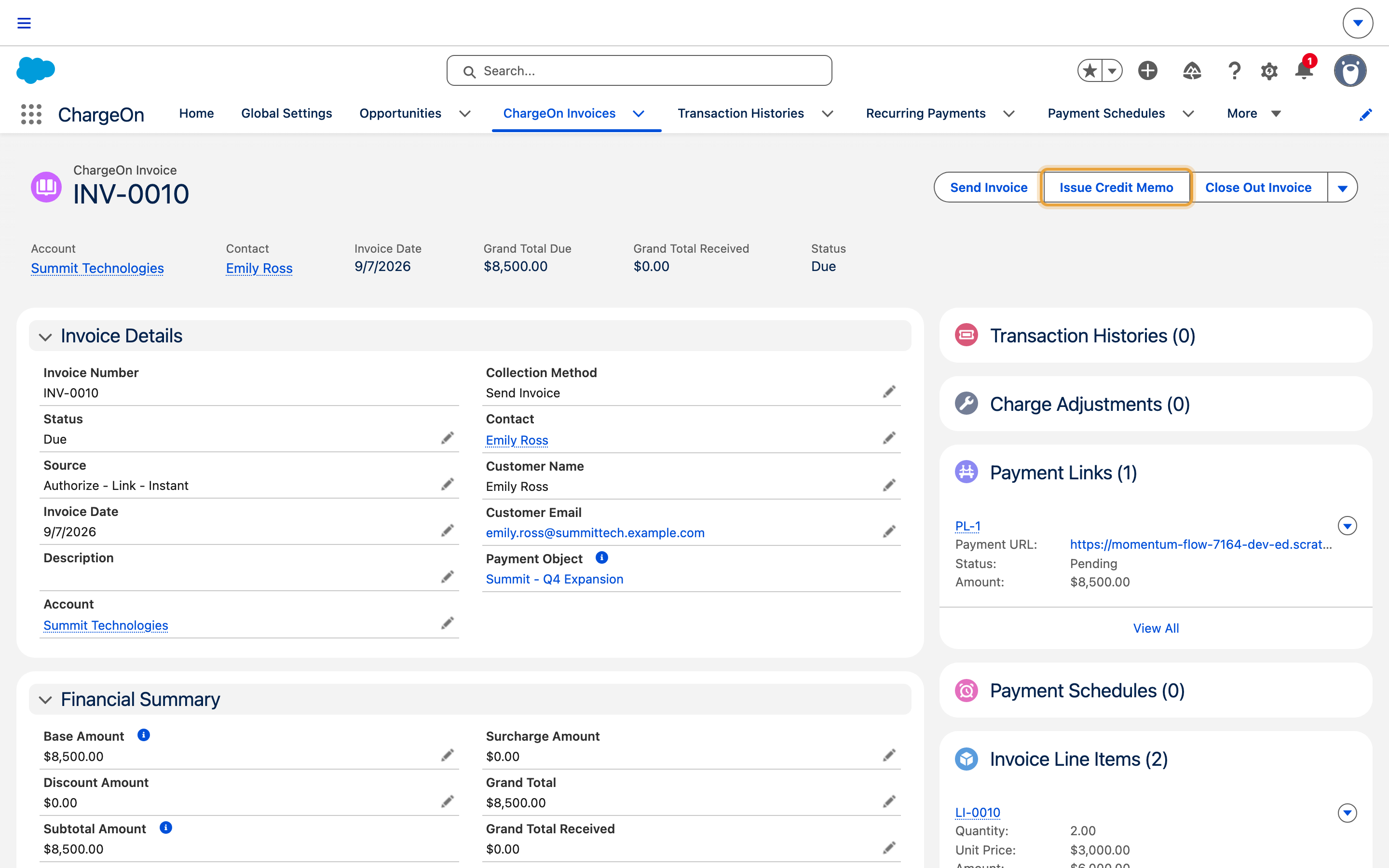The height and width of the screenshot is (868, 1389).
Task: Click the Payment Schedules card icon
Action: click(x=967, y=690)
